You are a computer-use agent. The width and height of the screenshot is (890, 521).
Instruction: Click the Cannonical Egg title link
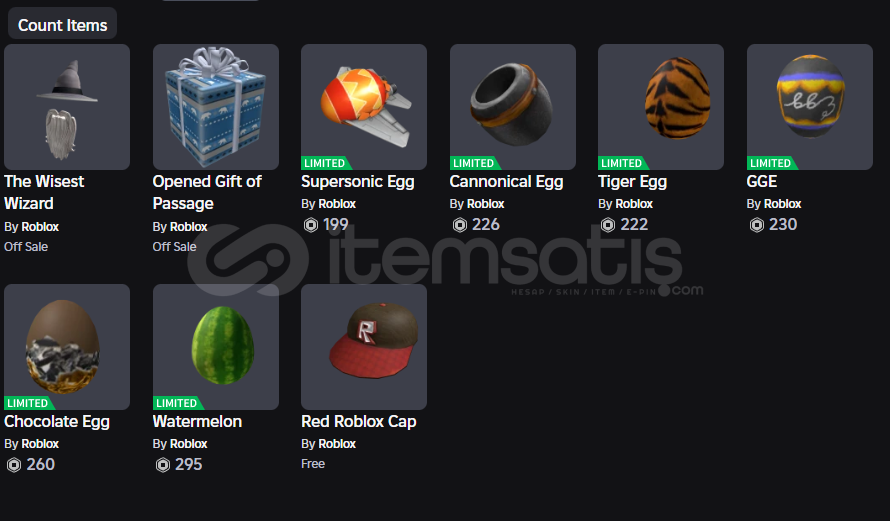tap(506, 182)
